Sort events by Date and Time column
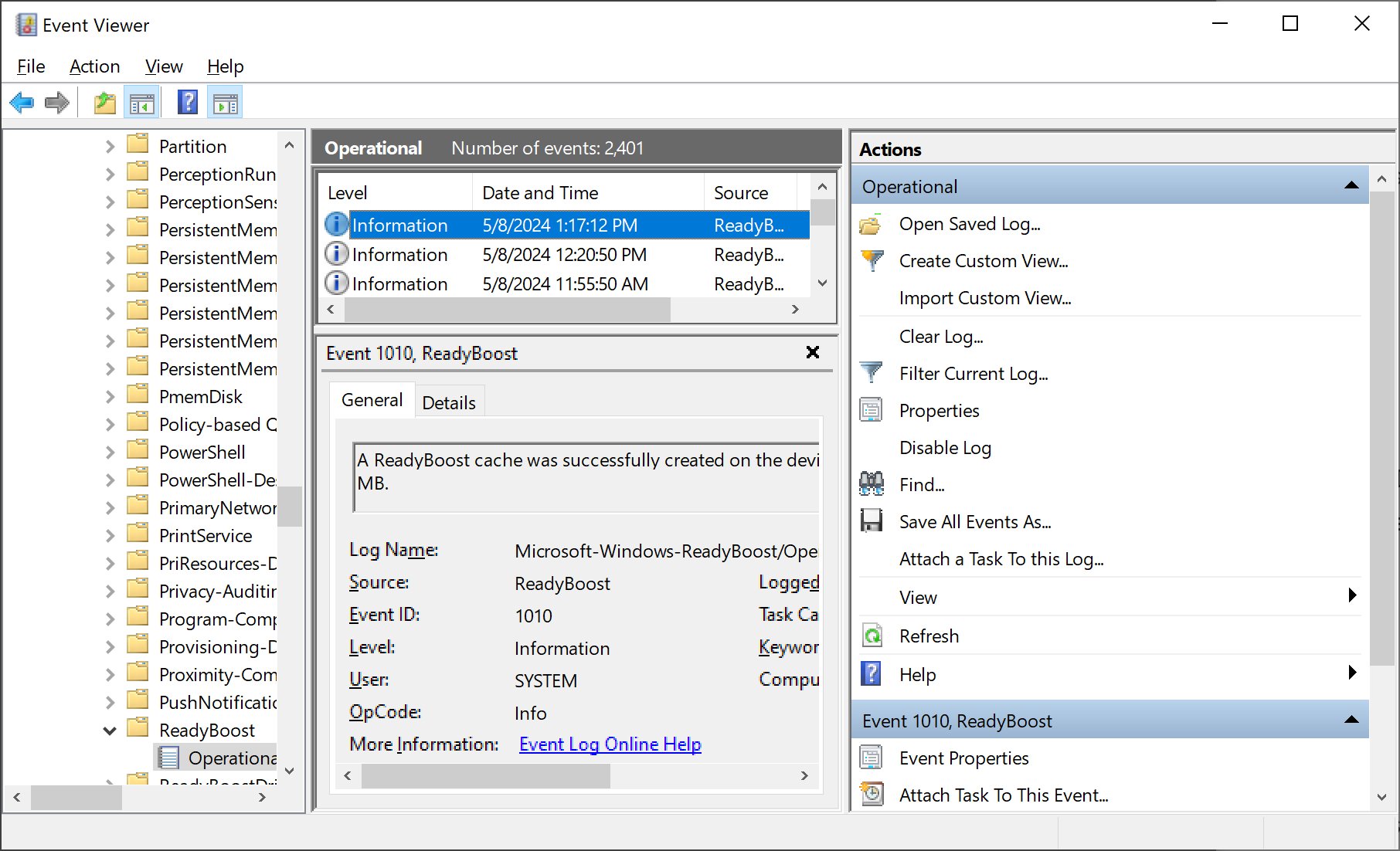 point(588,192)
